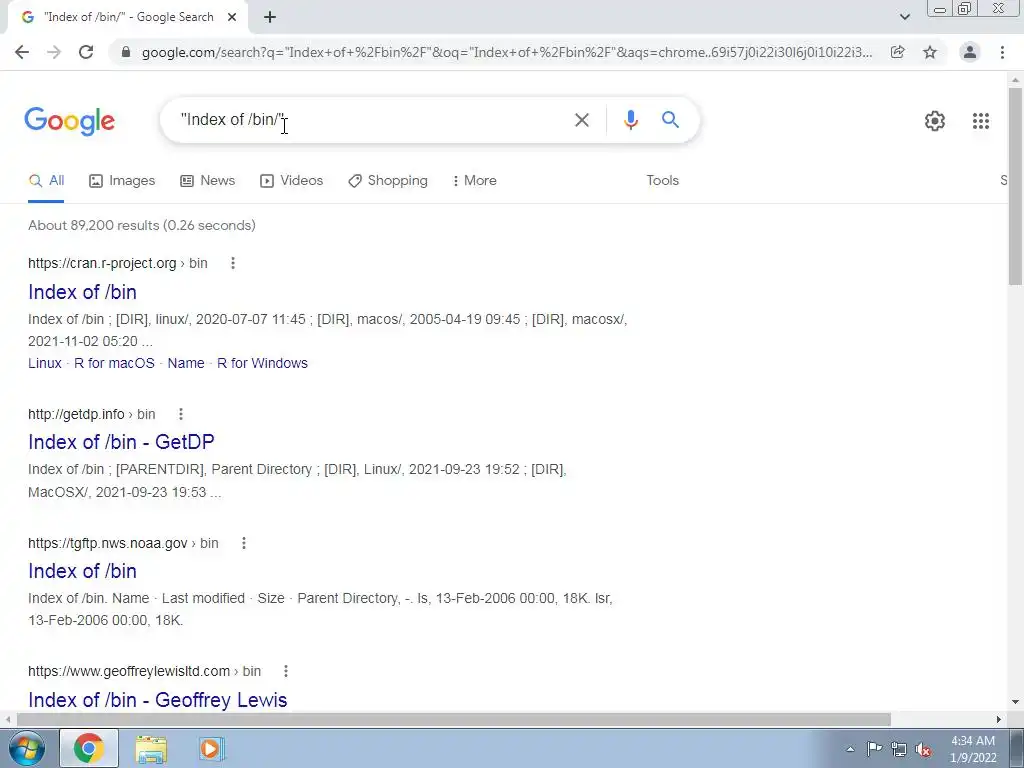Select the All results tab
Image resolution: width=1024 pixels, height=768 pixels.
point(46,181)
